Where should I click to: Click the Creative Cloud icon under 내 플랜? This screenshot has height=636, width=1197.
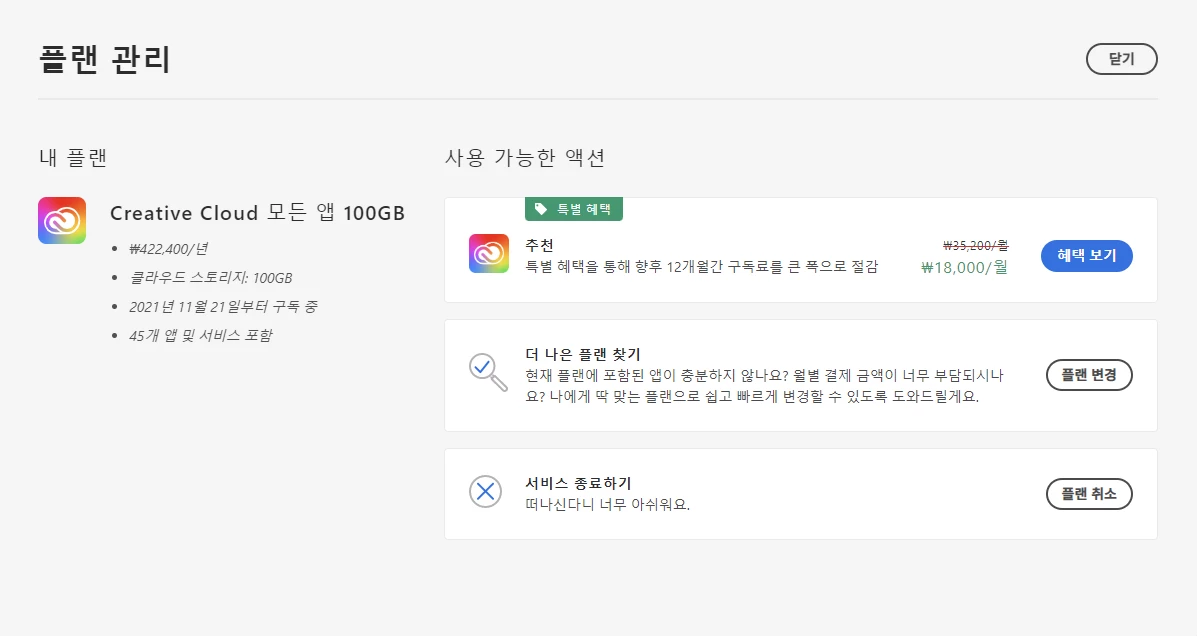62,221
